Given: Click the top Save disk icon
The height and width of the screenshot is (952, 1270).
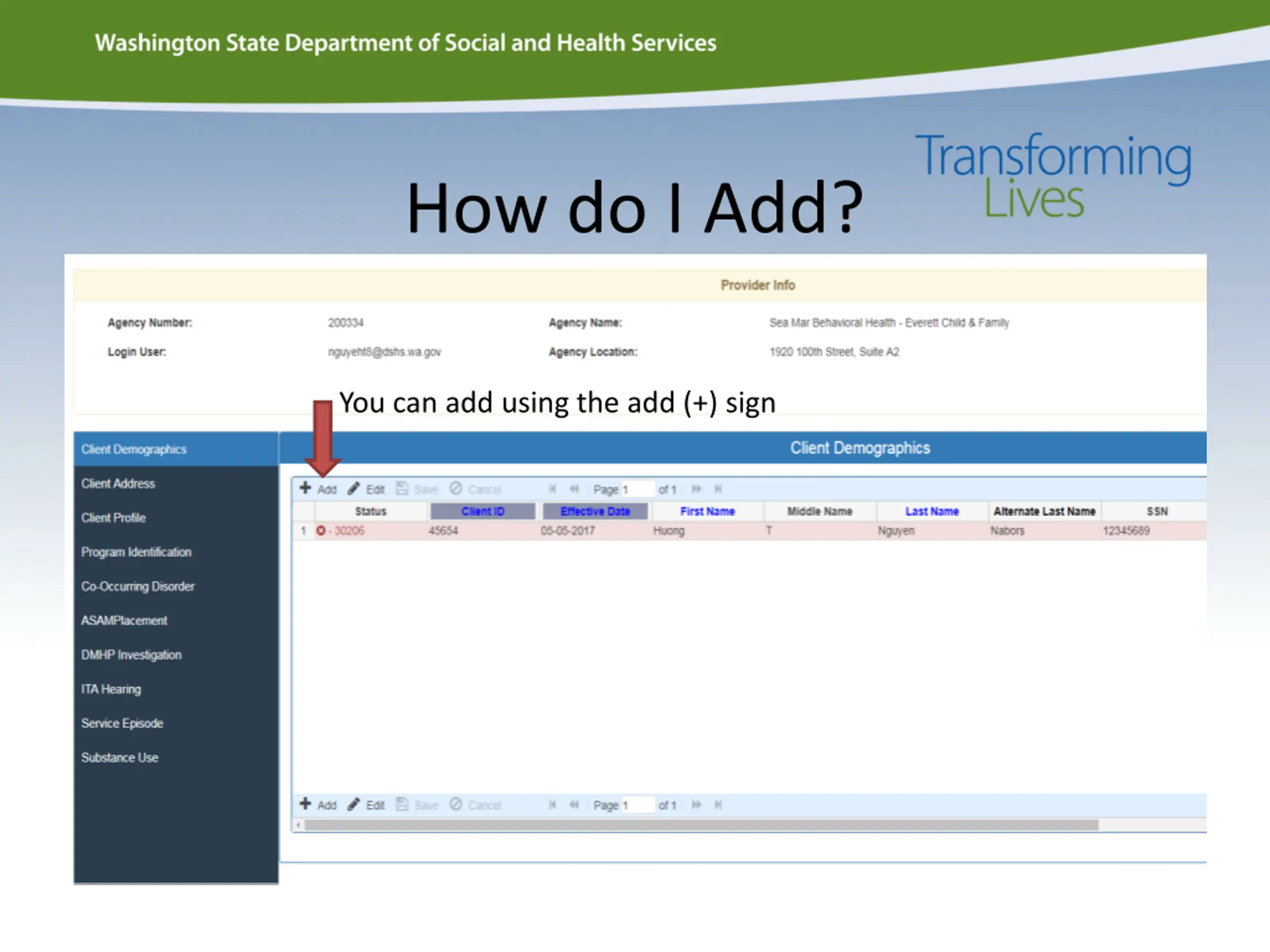Looking at the screenshot, I should pos(402,488).
